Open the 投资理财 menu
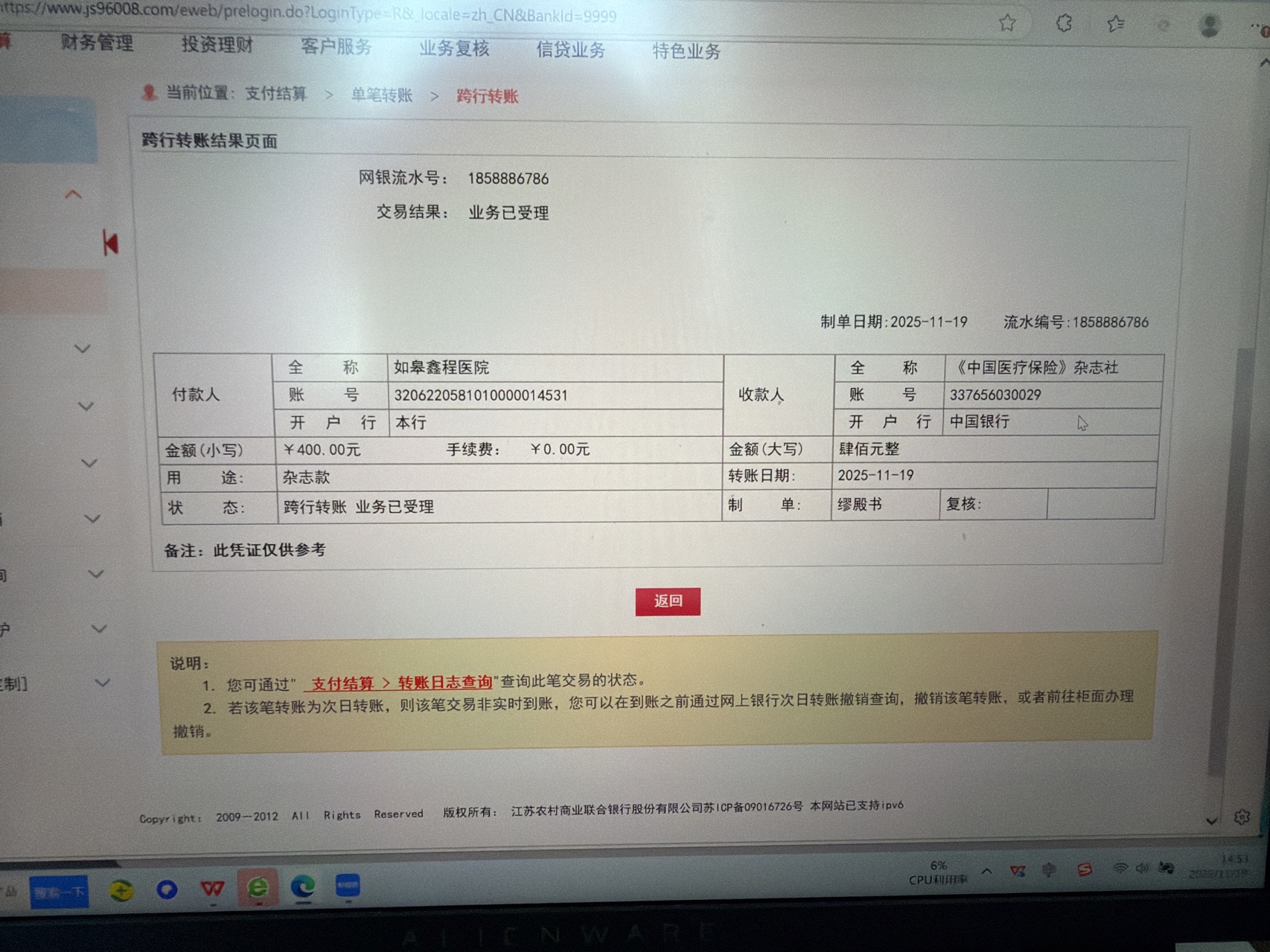Image resolution: width=1270 pixels, height=952 pixels. tap(217, 45)
